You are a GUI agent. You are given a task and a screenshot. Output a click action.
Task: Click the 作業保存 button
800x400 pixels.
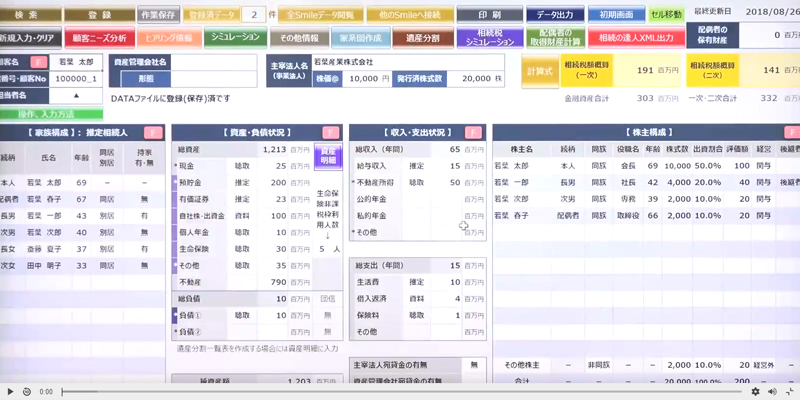click(x=158, y=15)
